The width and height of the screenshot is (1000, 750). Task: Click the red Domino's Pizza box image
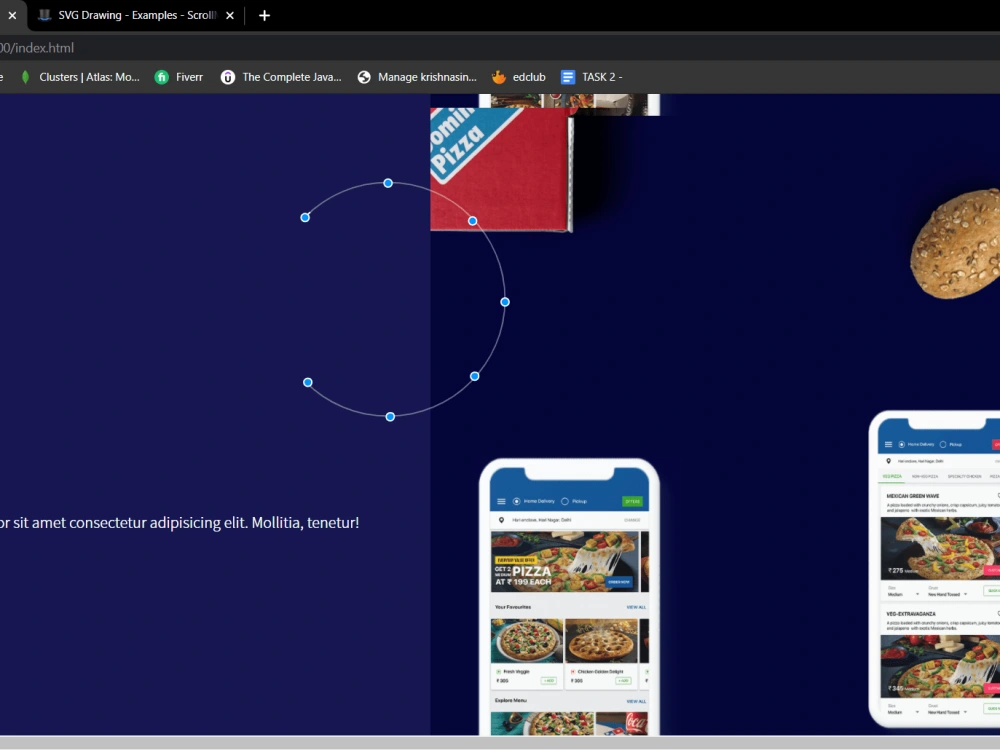pos(501,169)
